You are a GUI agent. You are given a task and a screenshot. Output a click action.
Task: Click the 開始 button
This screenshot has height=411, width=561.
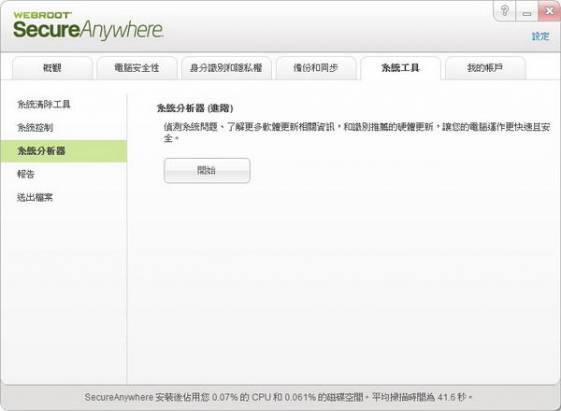207,171
